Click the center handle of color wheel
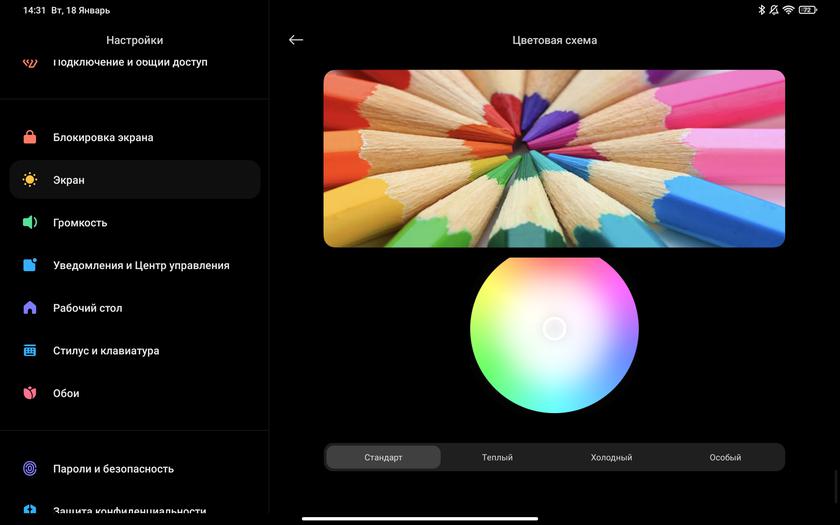Screen dimensions: 840x525 pos(554,328)
